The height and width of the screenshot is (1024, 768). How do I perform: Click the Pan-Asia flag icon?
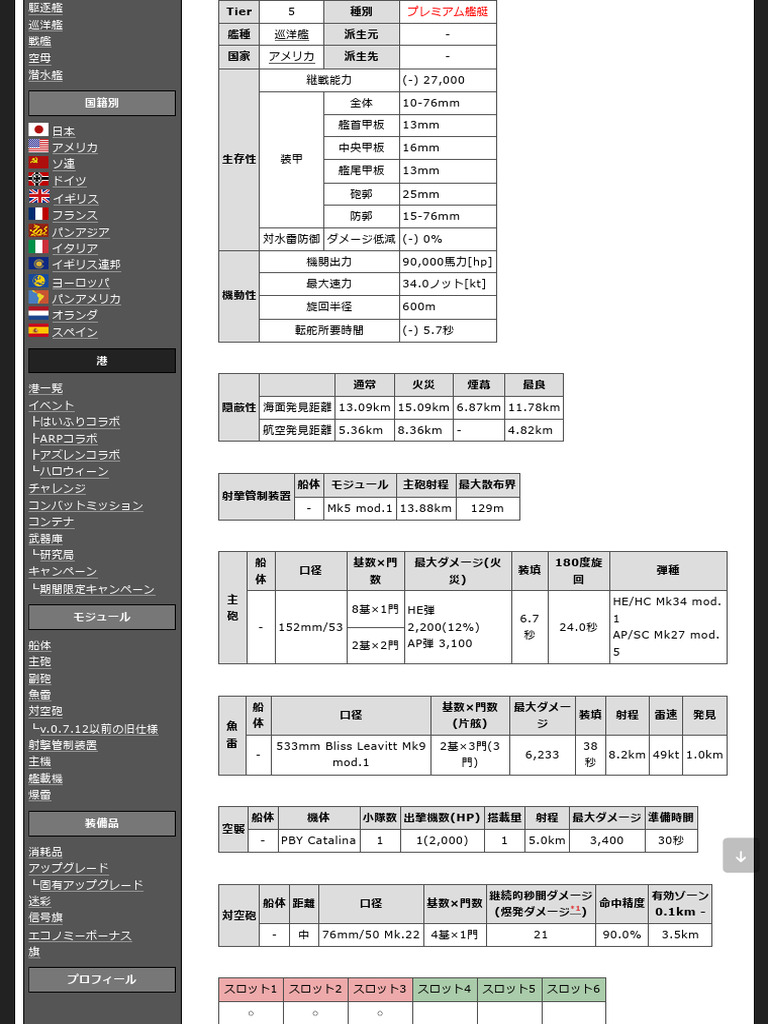pyautogui.click(x=39, y=231)
